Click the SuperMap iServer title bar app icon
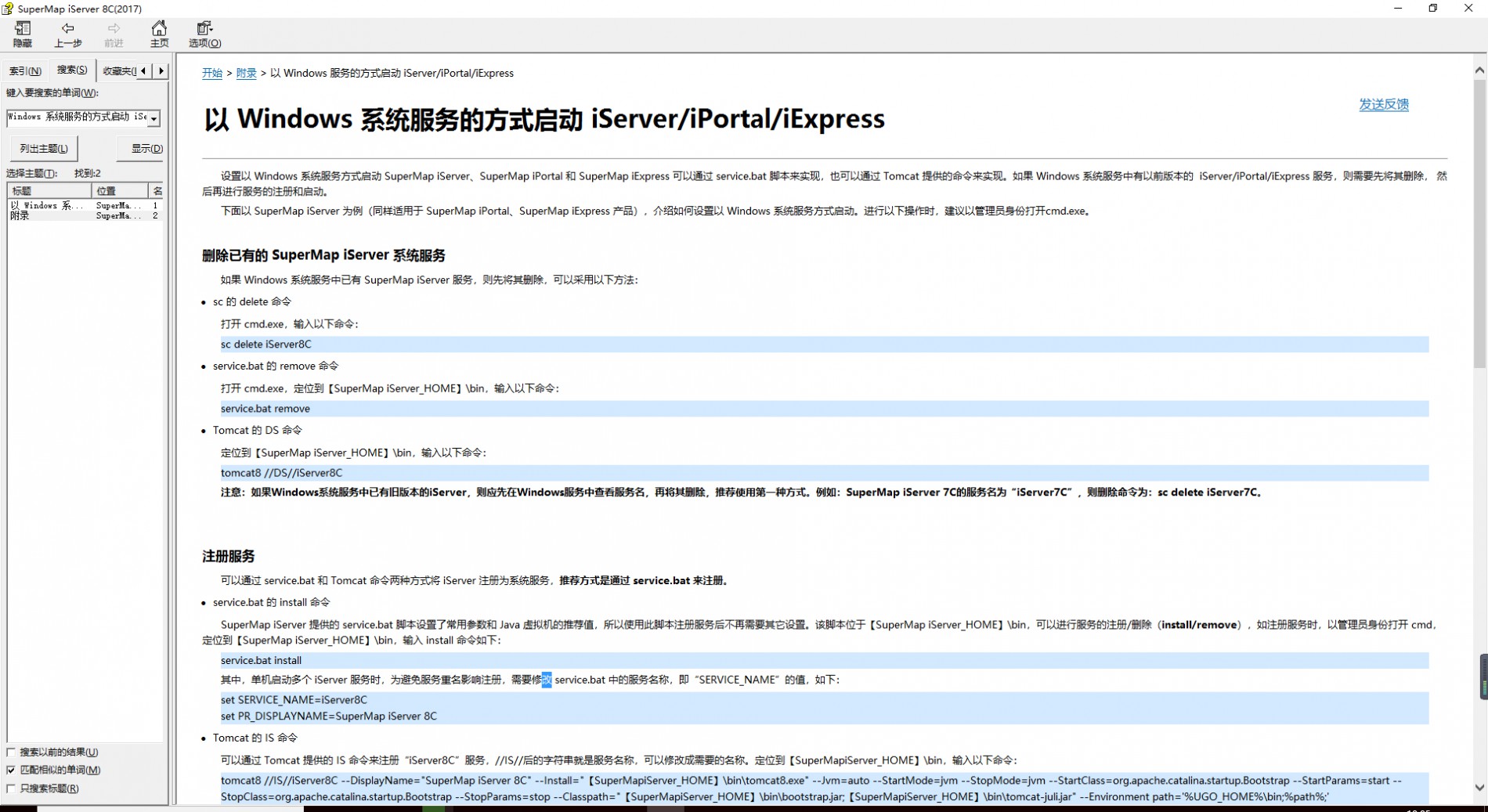This screenshot has height=812, width=1488. (8, 9)
